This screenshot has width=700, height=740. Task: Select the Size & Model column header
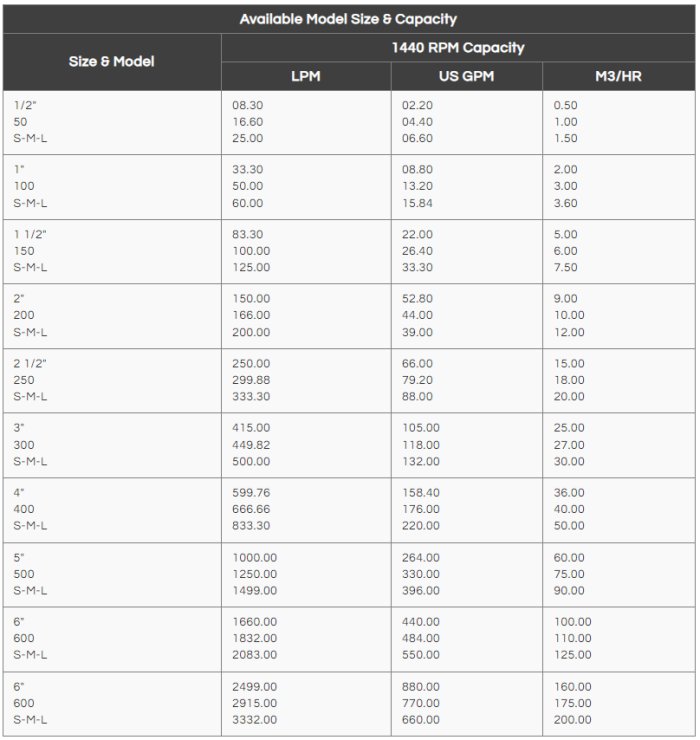(111, 62)
